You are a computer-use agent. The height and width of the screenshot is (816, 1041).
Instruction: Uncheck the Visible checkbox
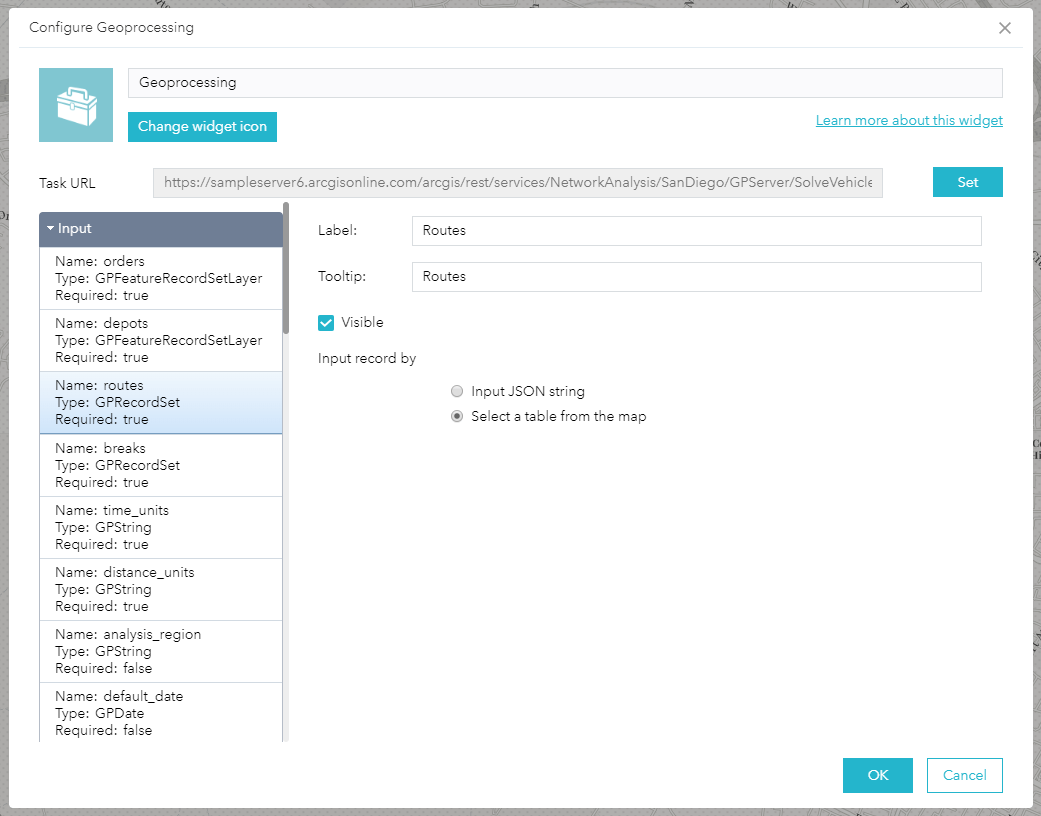click(326, 323)
